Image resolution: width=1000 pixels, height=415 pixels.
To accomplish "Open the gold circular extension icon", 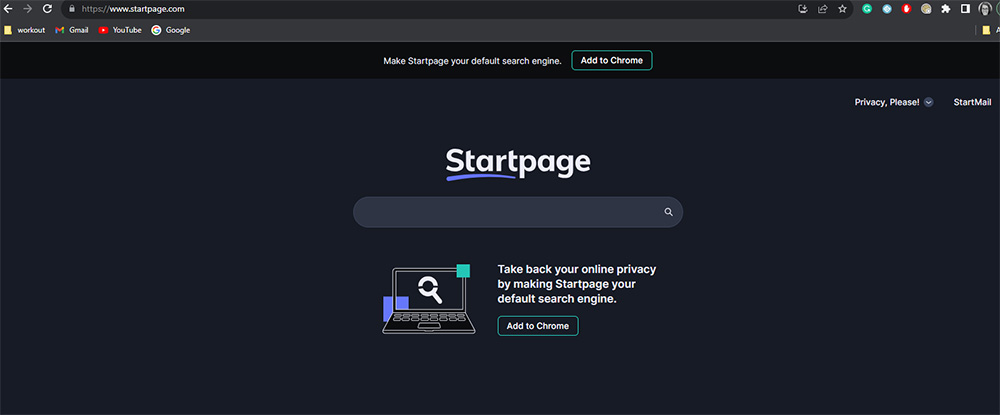I will (x=926, y=9).
